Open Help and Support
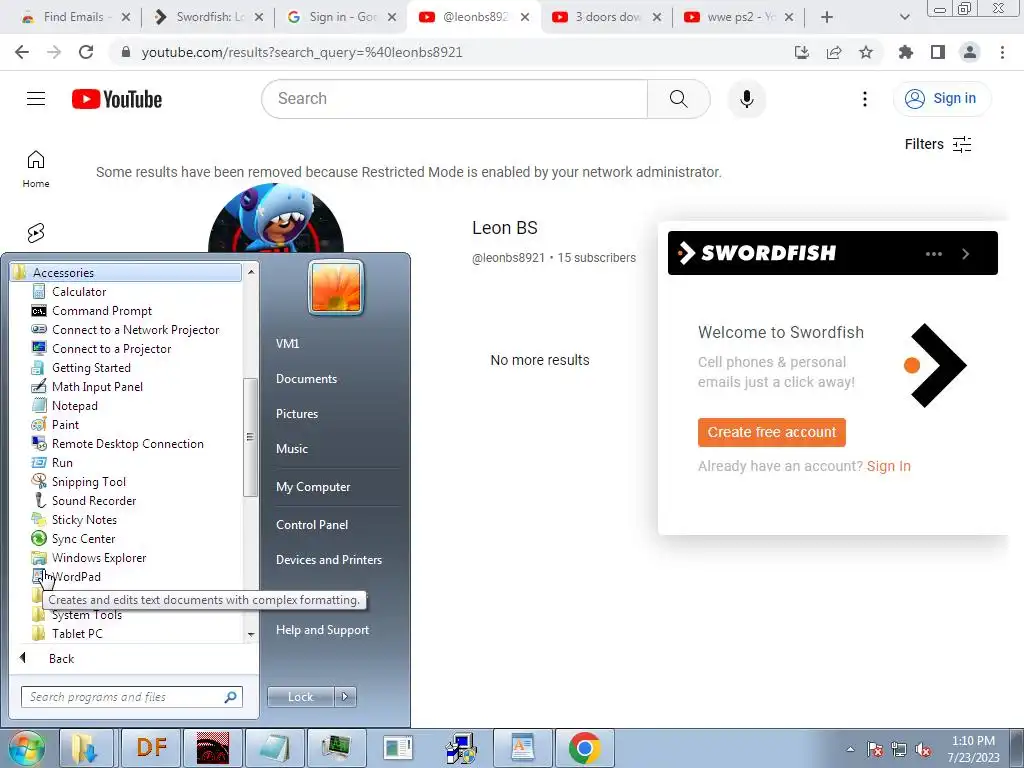Viewport: 1024px width, 768px height. (x=322, y=630)
